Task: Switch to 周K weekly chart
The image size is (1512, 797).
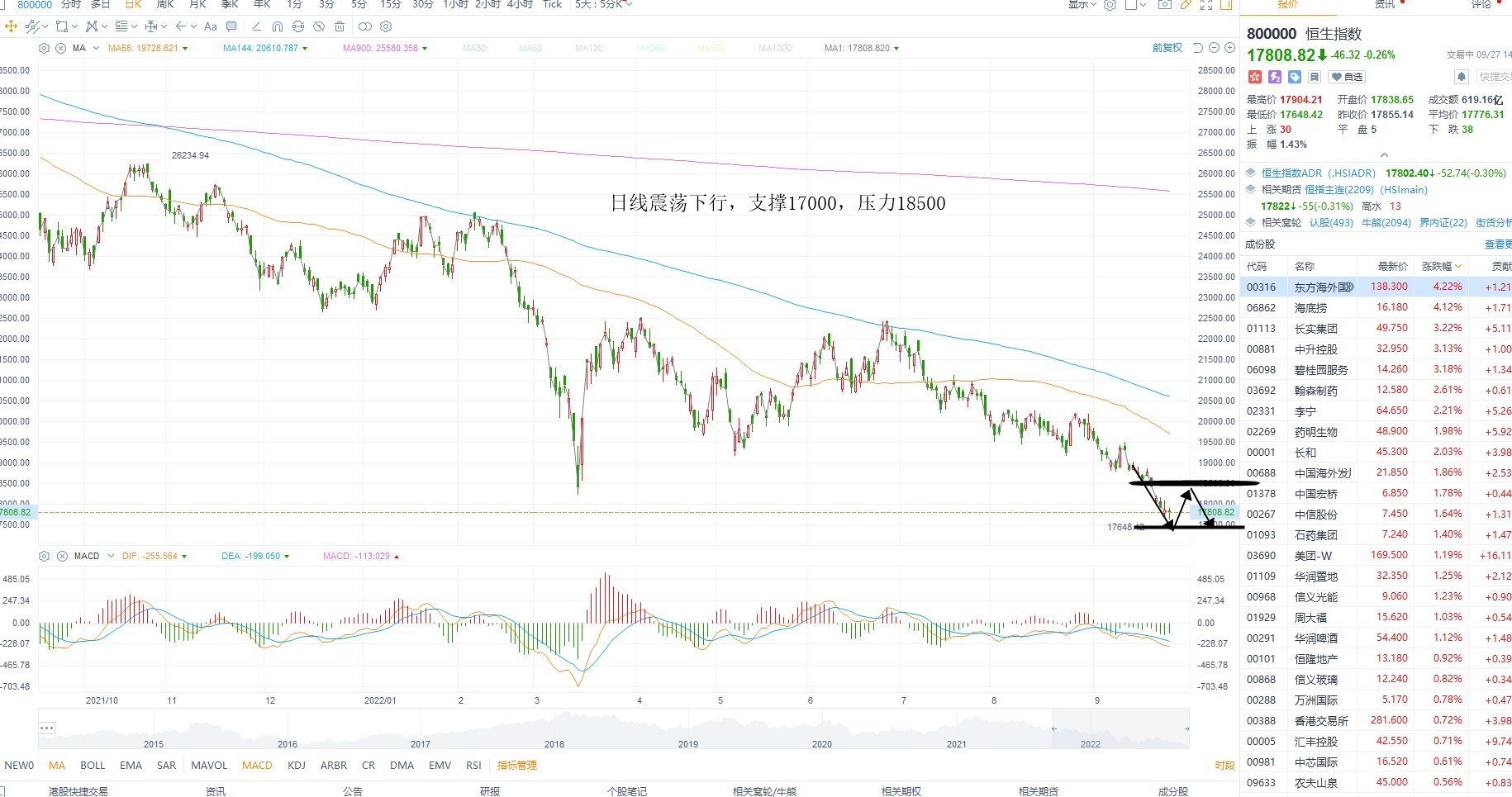Action: pos(164,4)
